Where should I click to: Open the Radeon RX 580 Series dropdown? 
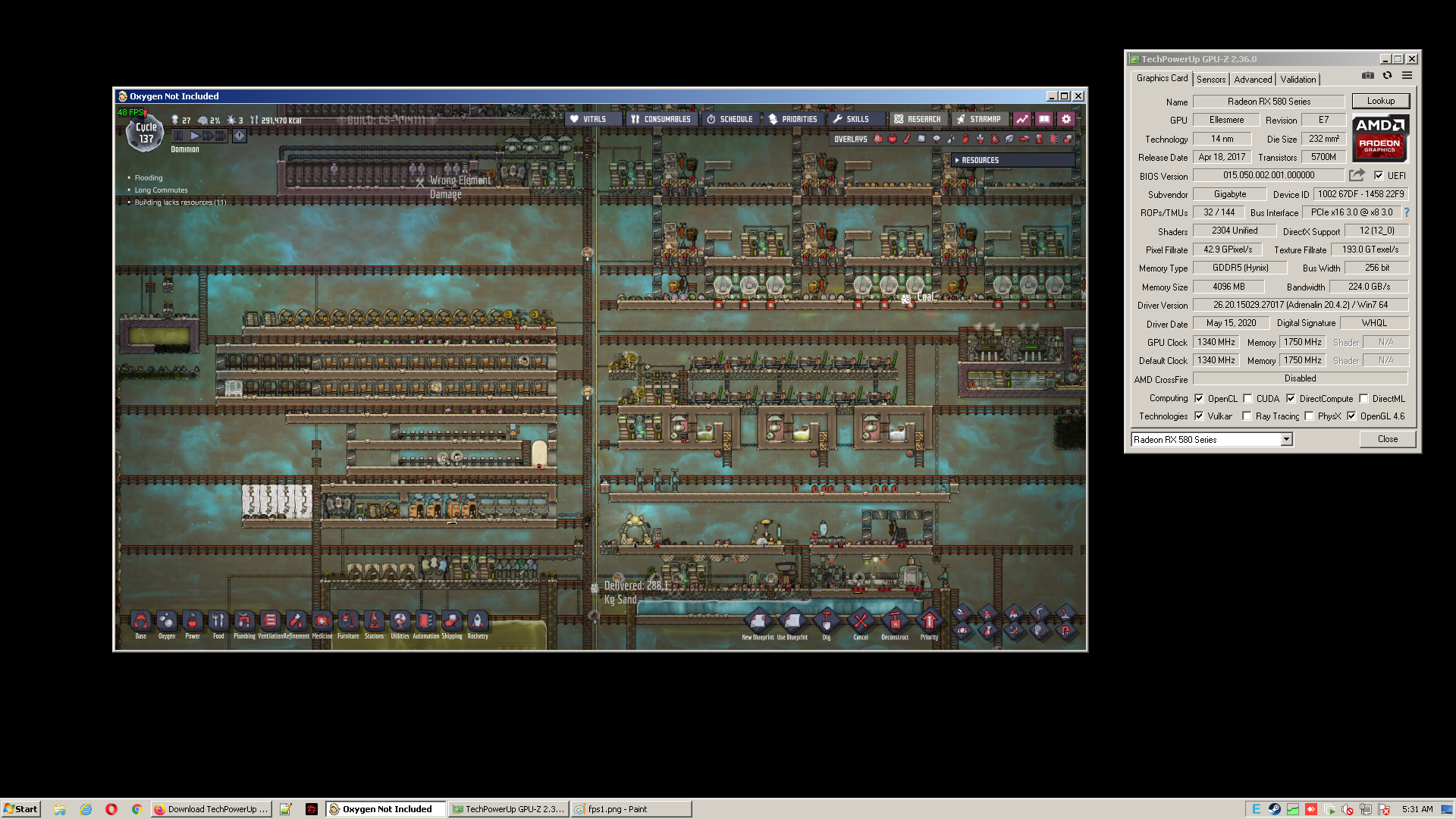[x=1286, y=440]
